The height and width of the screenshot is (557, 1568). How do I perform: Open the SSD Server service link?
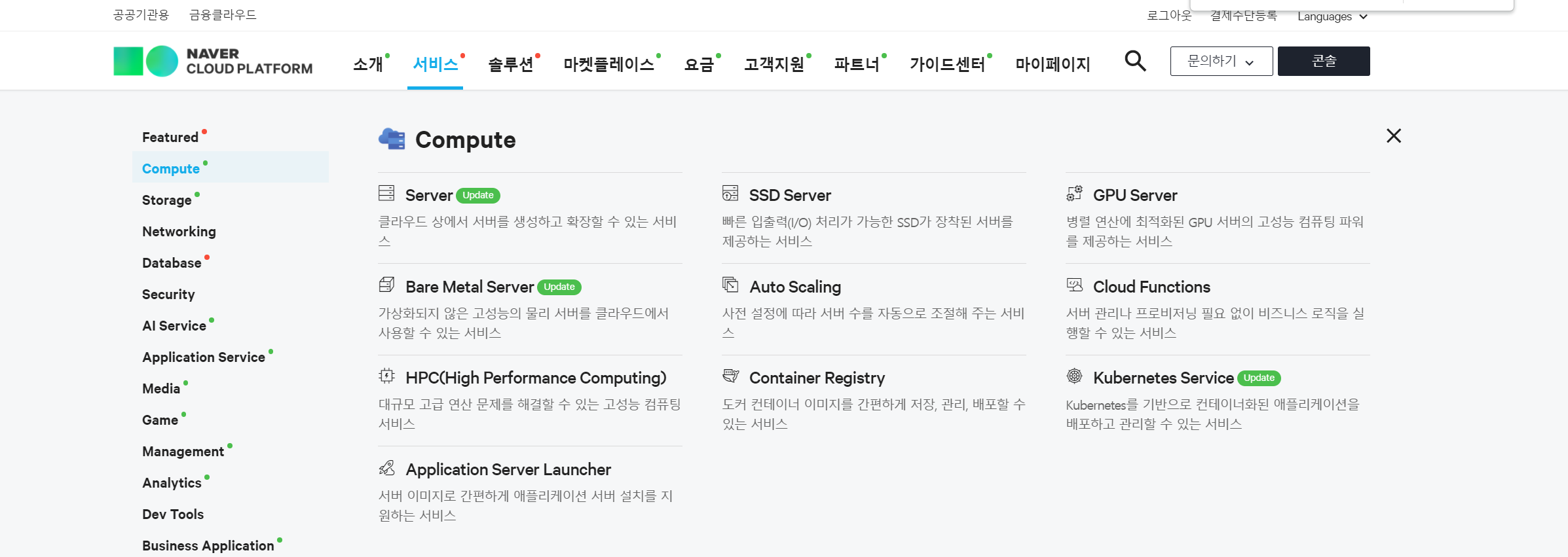(x=790, y=195)
